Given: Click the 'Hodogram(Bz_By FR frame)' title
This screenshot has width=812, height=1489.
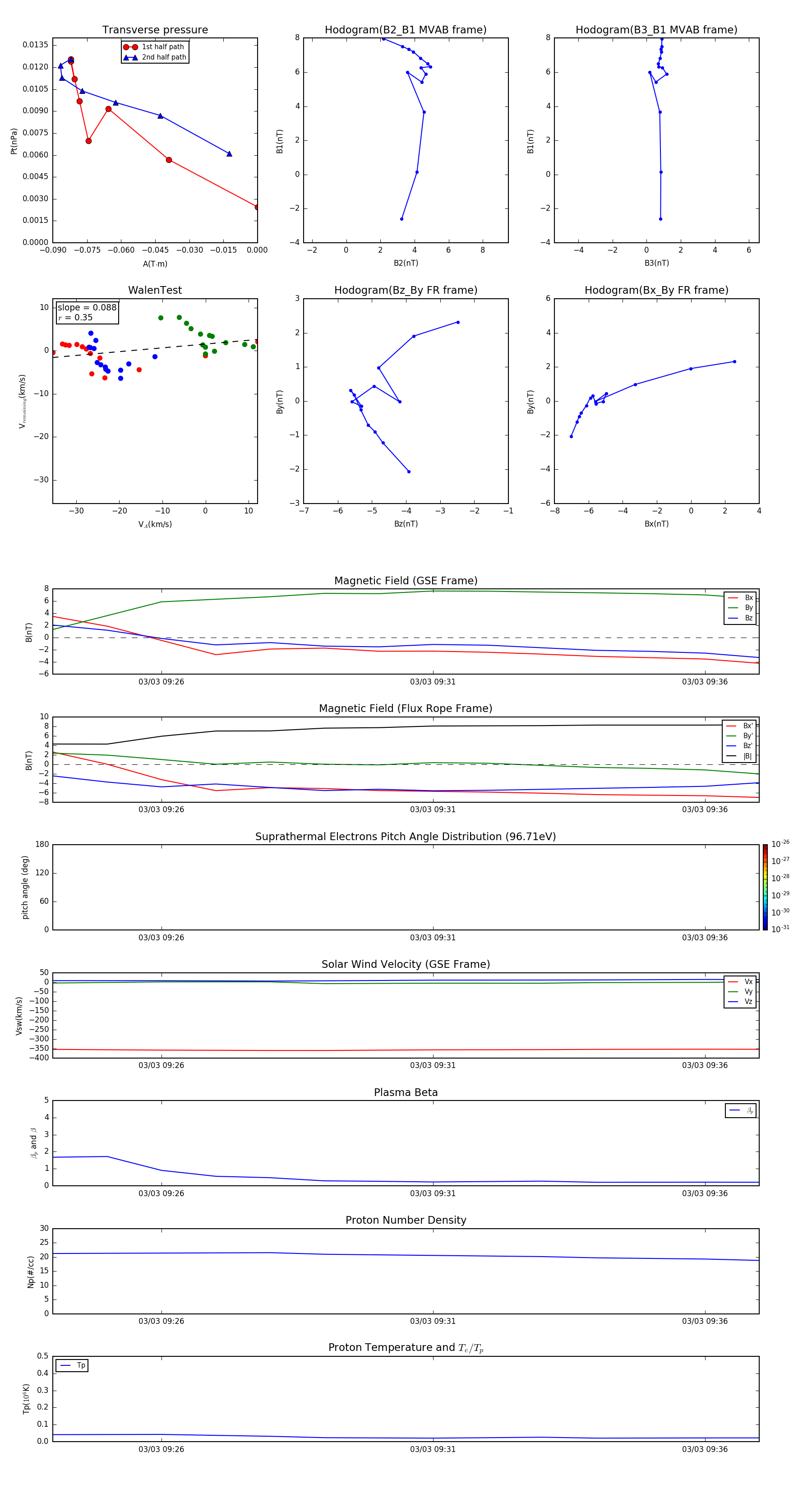Looking at the screenshot, I should (406, 290).
